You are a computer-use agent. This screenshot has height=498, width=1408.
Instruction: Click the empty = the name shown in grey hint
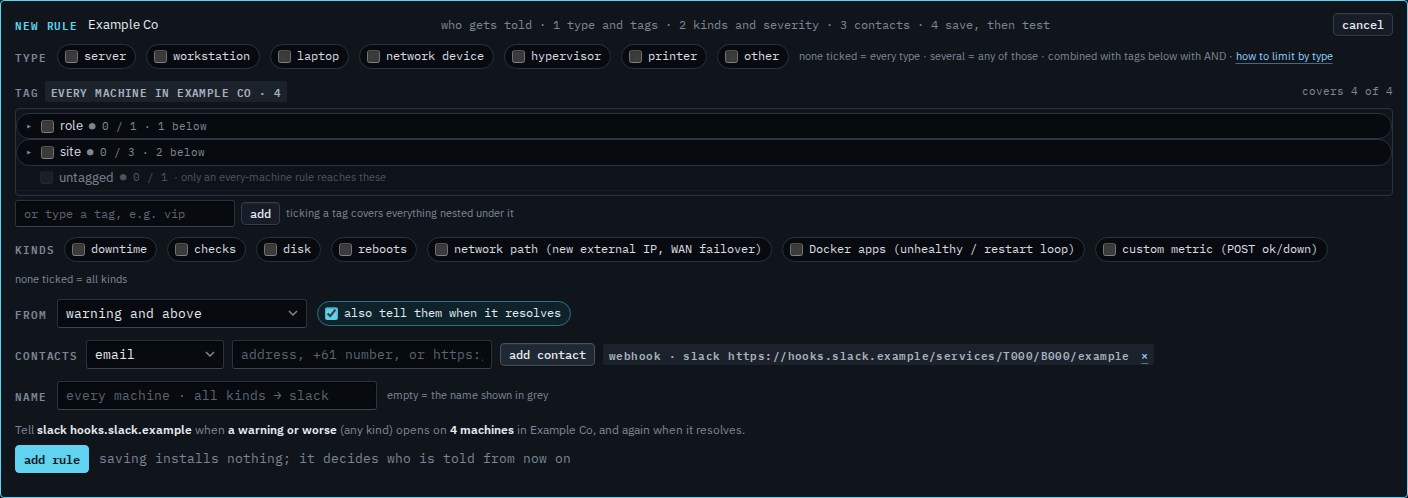[468, 395]
